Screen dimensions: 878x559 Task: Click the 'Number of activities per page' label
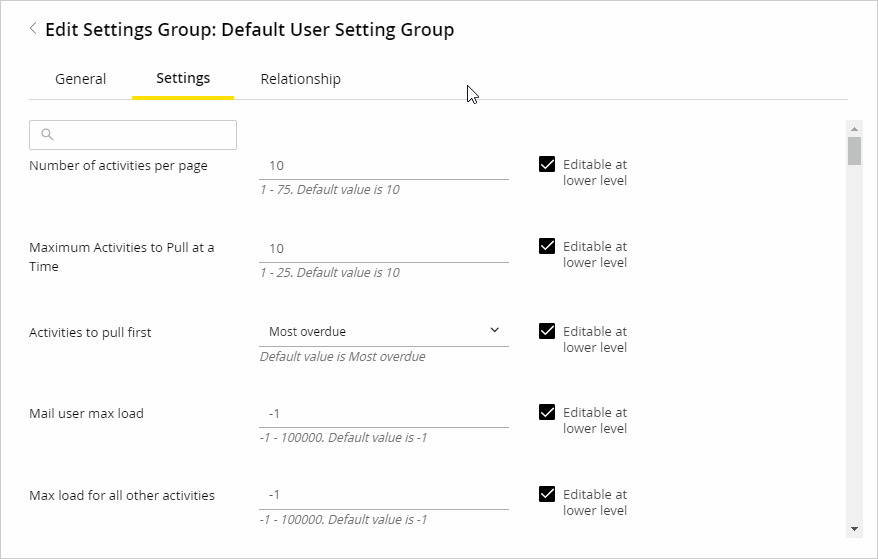118,166
